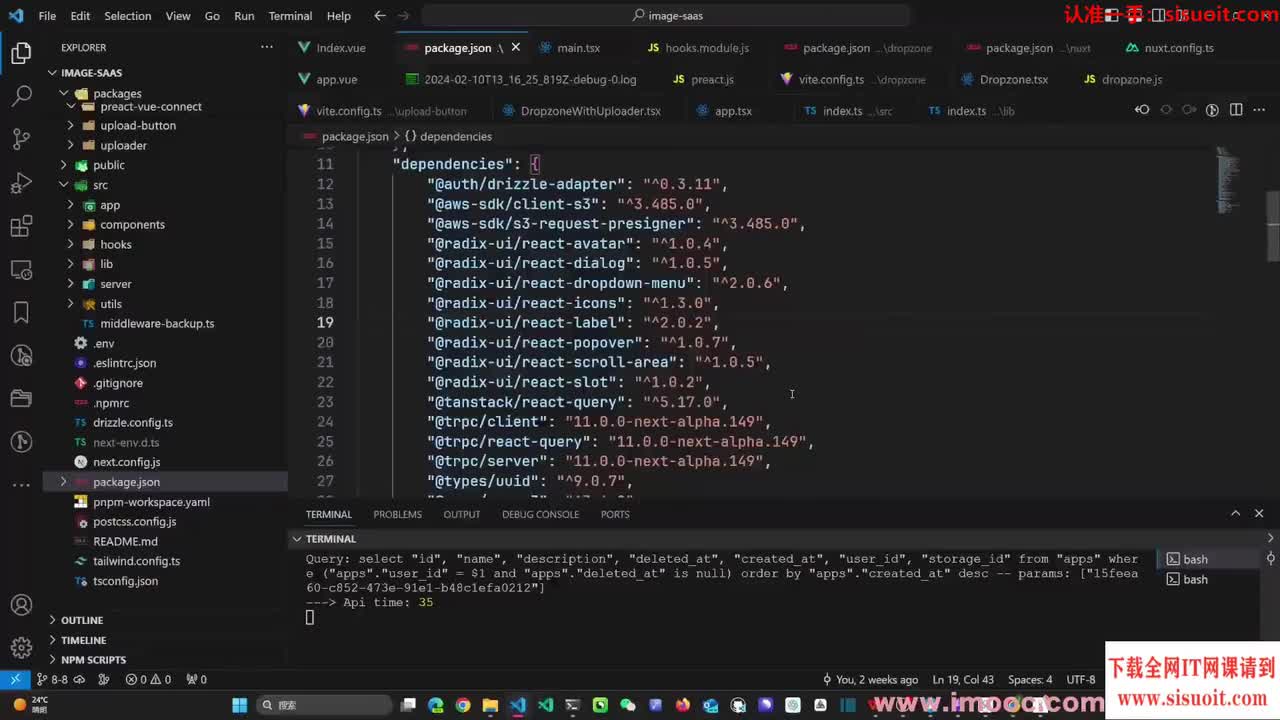Collapse the IMAGE-SAAS explorer section
Image resolution: width=1280 pixels, height=720 pixels.
tap(165, 73)
